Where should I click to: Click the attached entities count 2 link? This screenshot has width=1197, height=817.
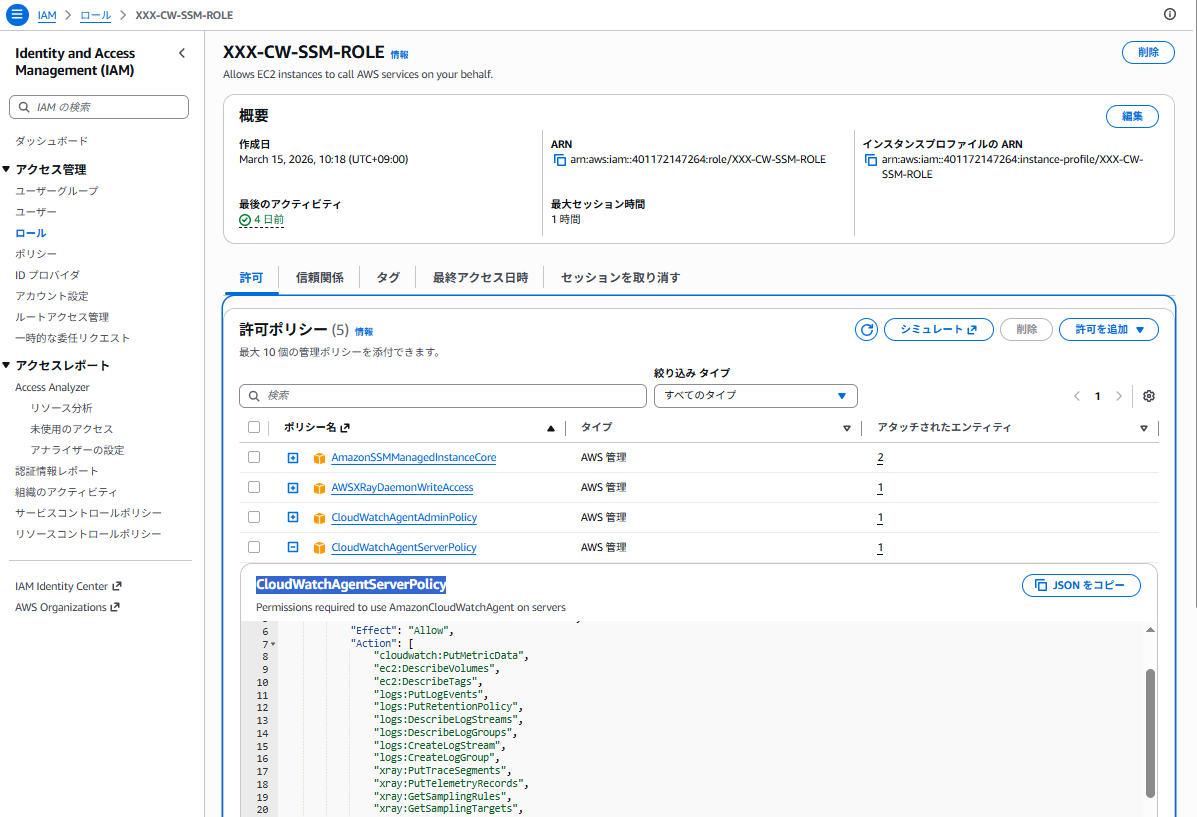[880, 458]
